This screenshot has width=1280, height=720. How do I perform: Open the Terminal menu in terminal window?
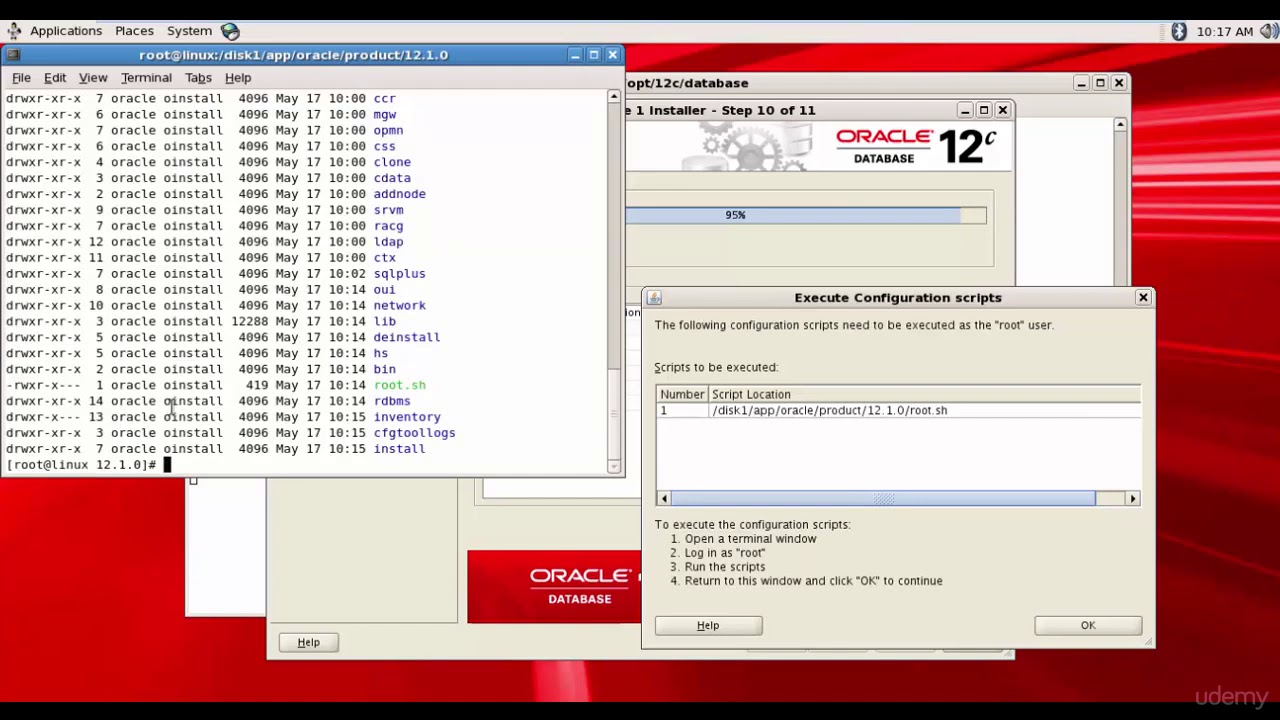tap(146, 77)
